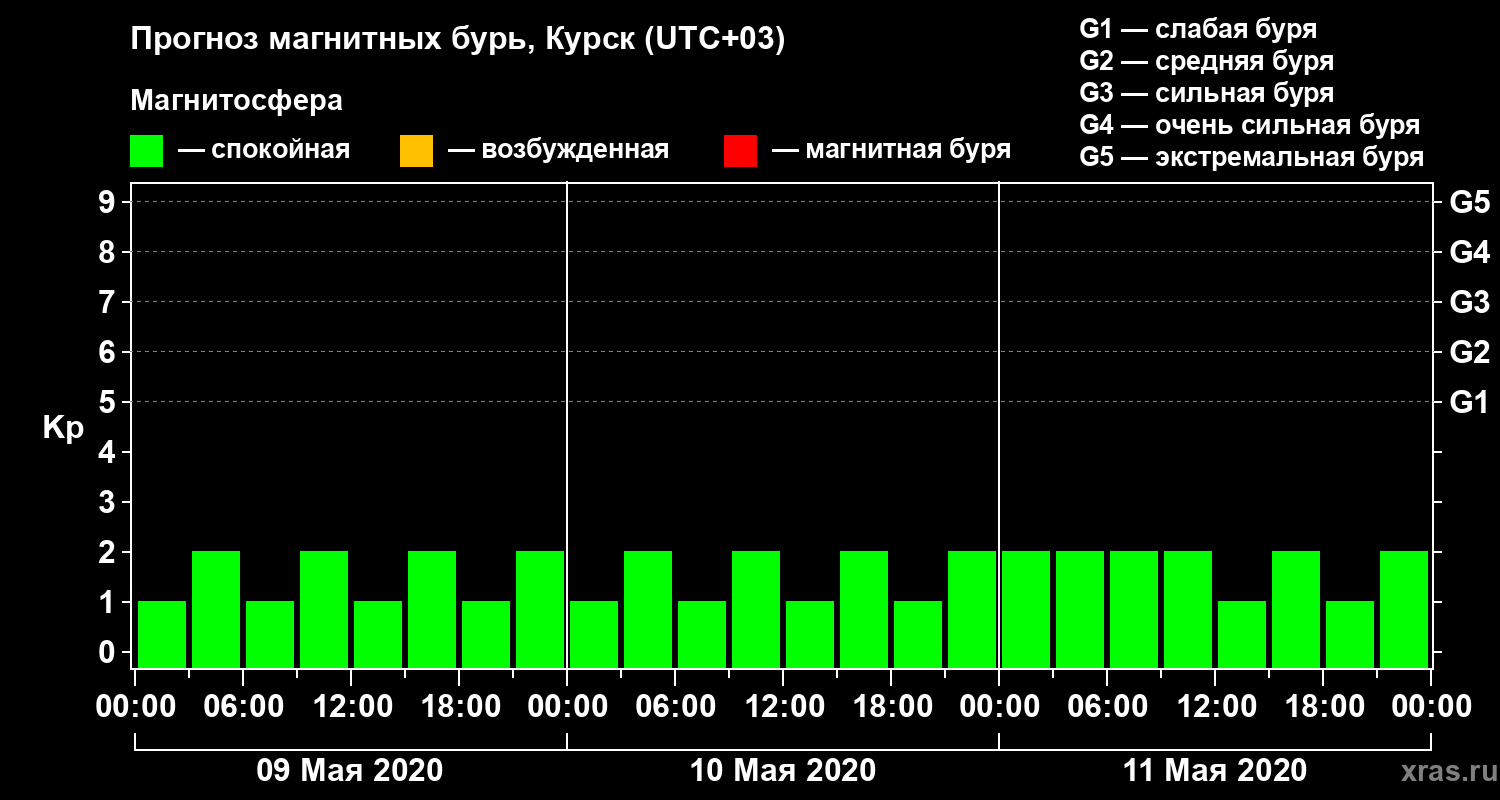Click the first Kp bar of 09 Мая
This screenshot has width=1500, height=800.
[162, 634]
